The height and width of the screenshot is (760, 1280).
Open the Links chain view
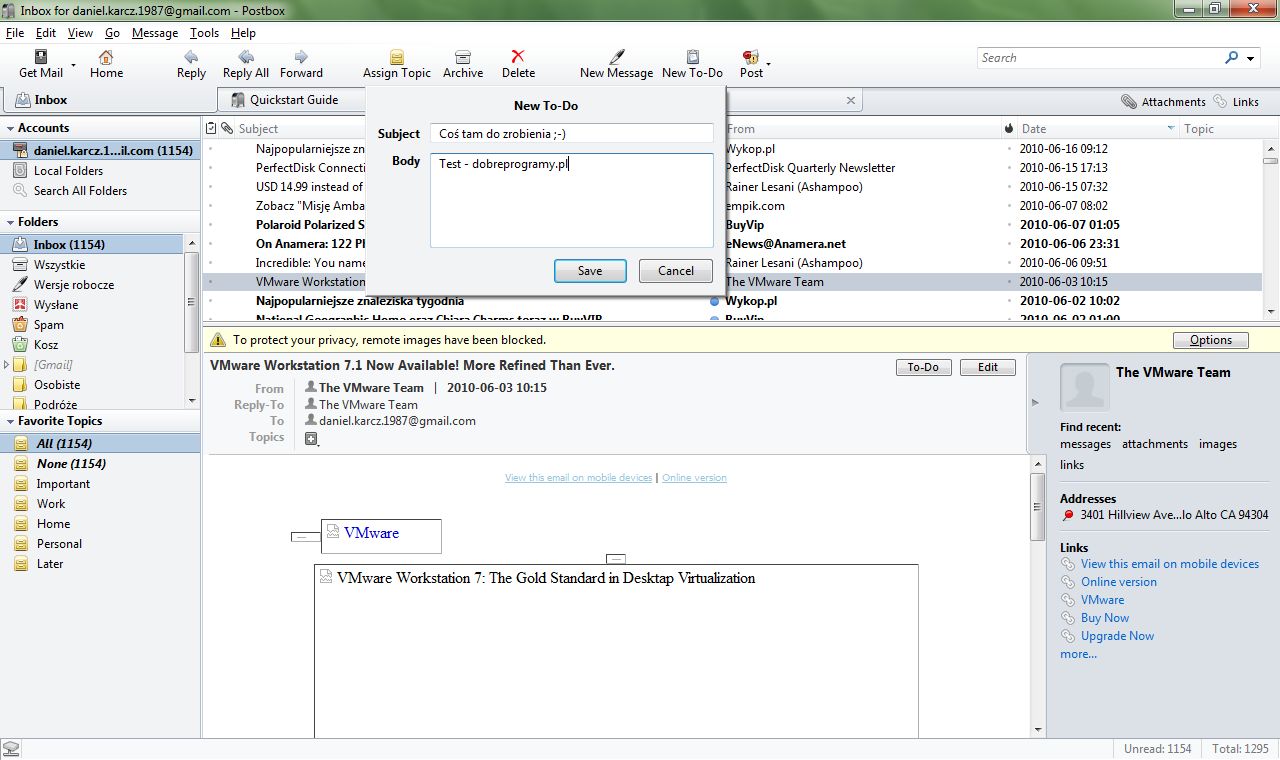coord(1236,102)
